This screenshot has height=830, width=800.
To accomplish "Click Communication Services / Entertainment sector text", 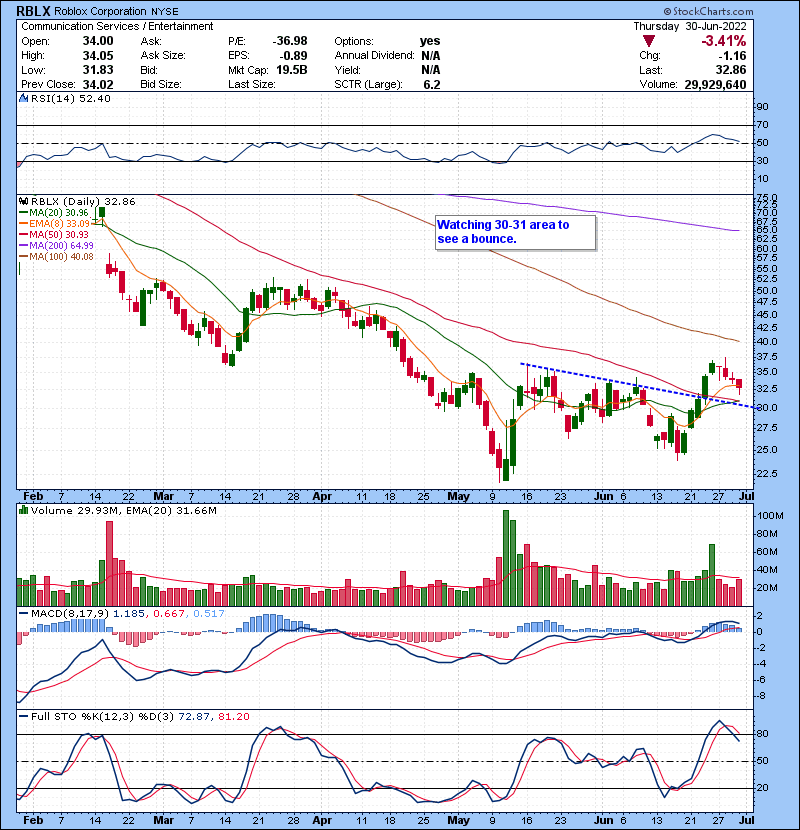I will pos(117,26).
